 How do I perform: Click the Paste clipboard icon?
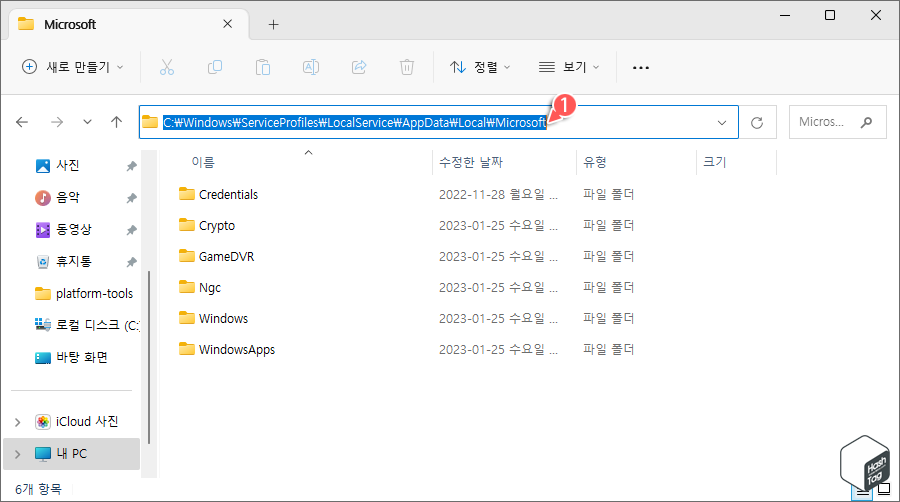point(263,67)
